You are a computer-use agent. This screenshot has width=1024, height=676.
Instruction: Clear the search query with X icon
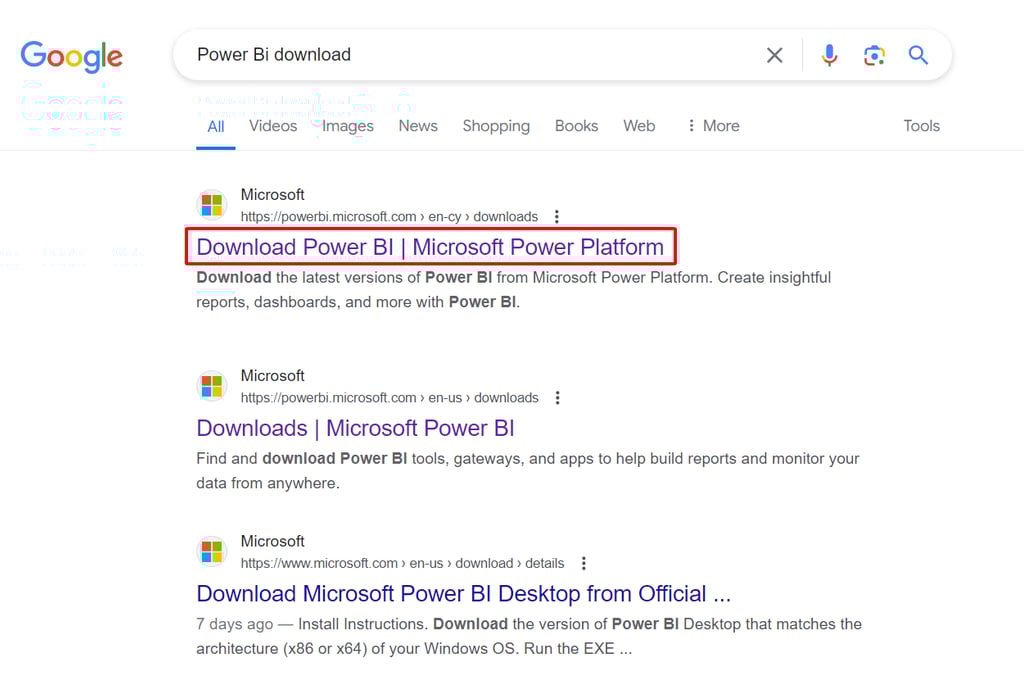click(774, 55)
